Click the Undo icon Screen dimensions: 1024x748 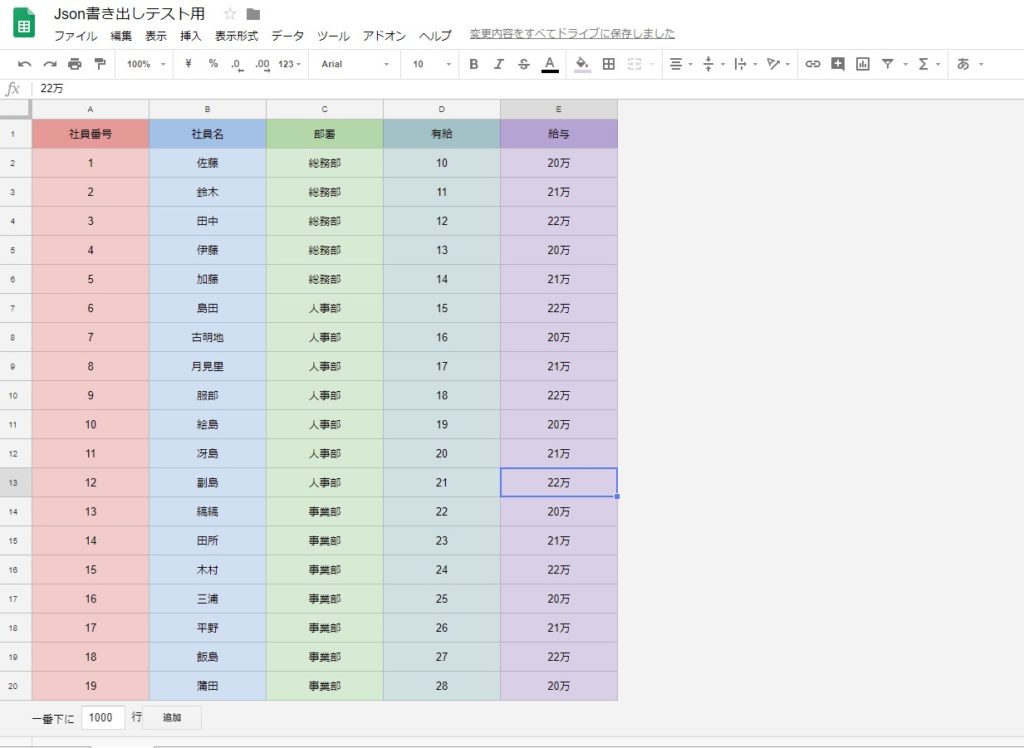25,64
